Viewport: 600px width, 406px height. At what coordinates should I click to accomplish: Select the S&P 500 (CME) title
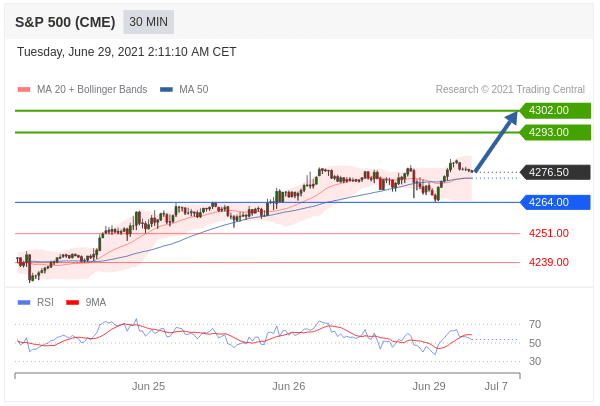click(64, 21)
